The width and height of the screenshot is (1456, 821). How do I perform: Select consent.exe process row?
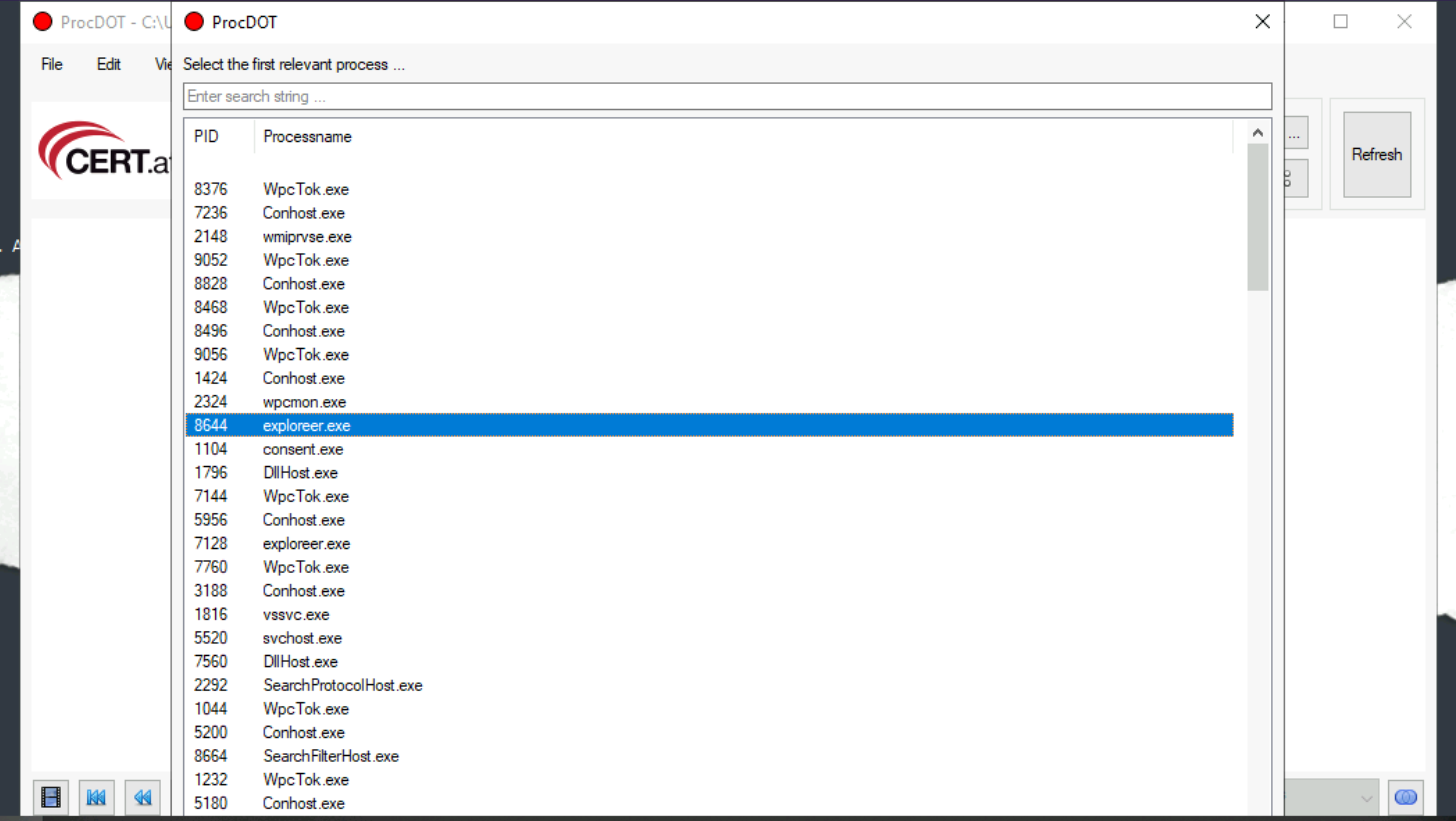(303, 449)
